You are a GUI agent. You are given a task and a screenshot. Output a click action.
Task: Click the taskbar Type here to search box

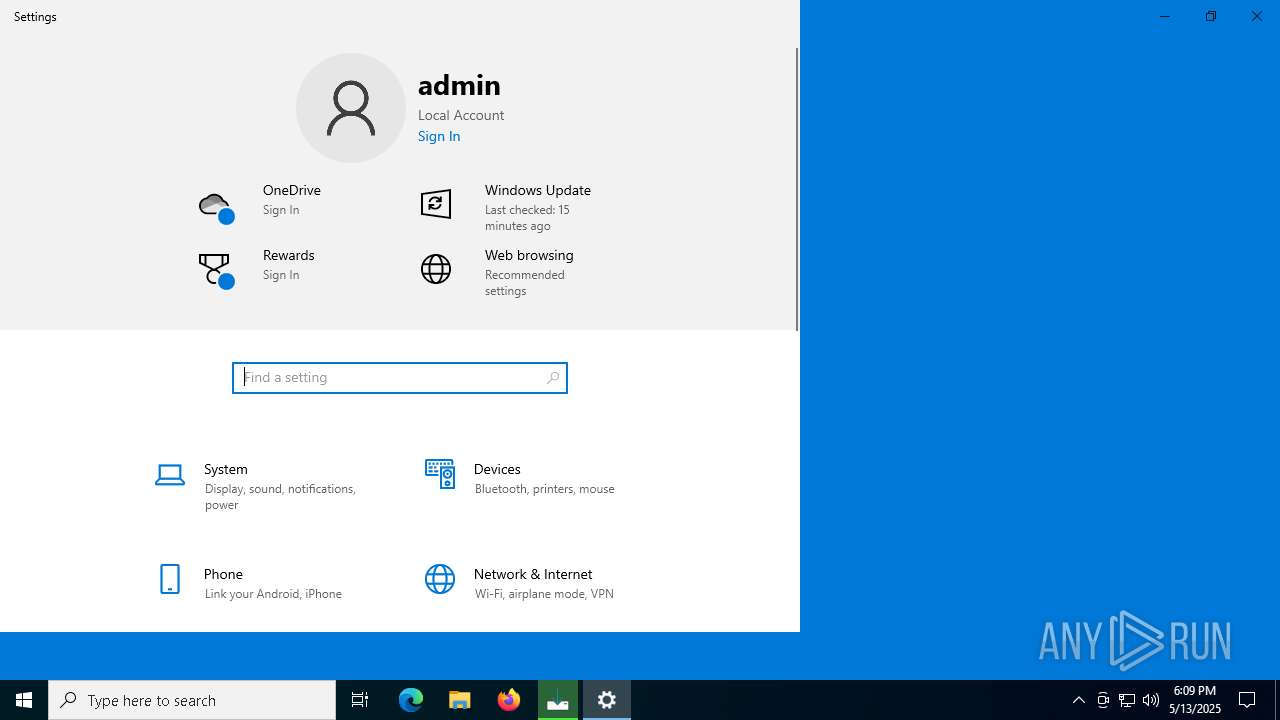pyautogui.click(x=192, y=700)
